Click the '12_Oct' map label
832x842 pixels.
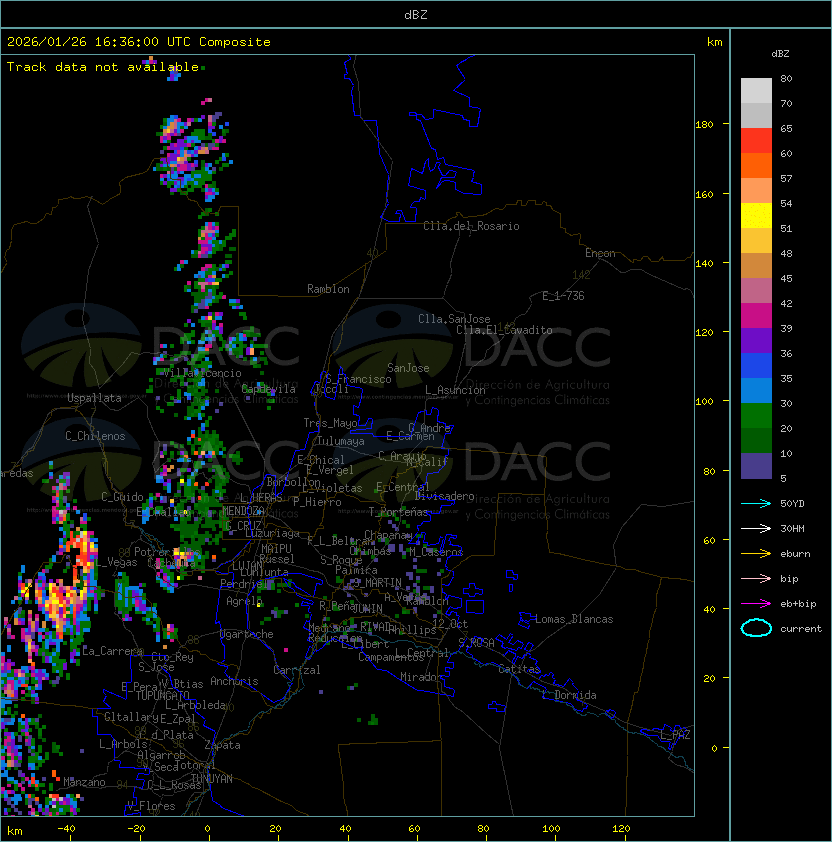[450, 624]
